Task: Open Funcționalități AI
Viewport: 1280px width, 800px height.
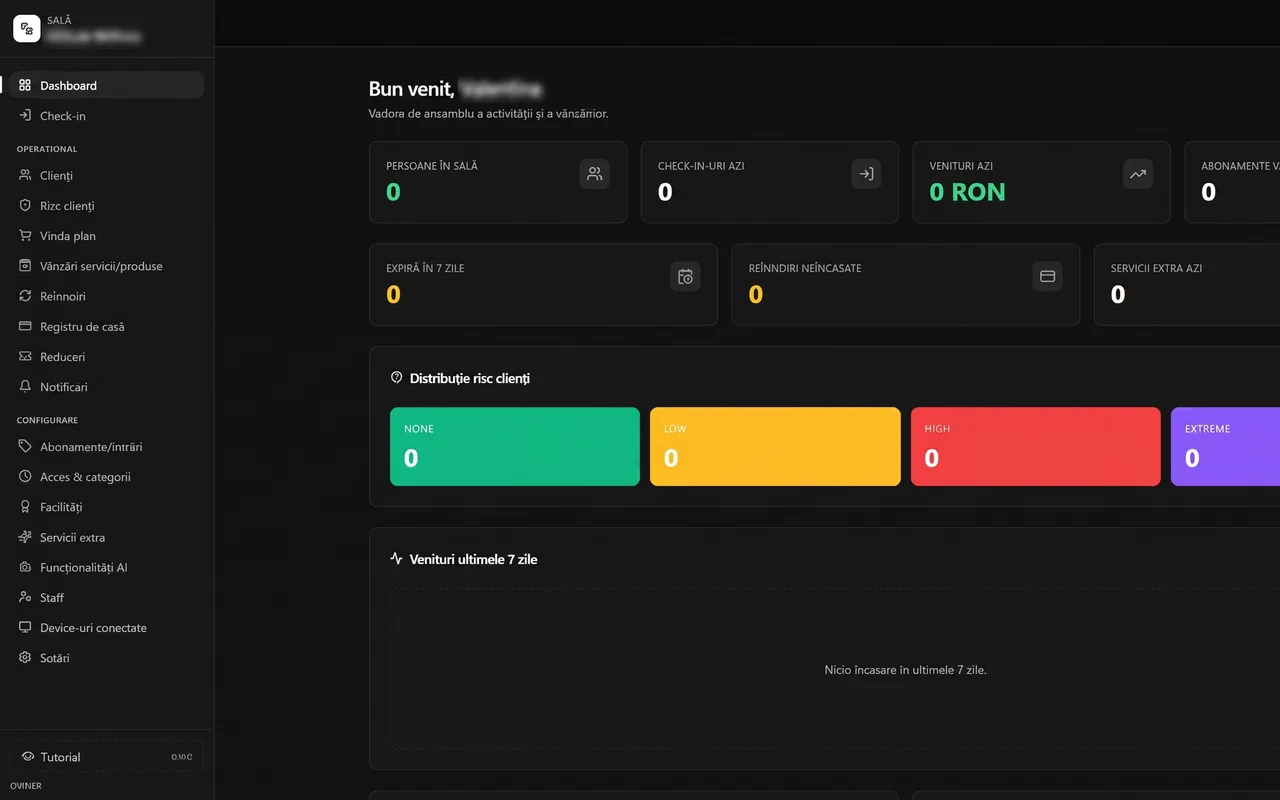Action: (x=106, y=567)
